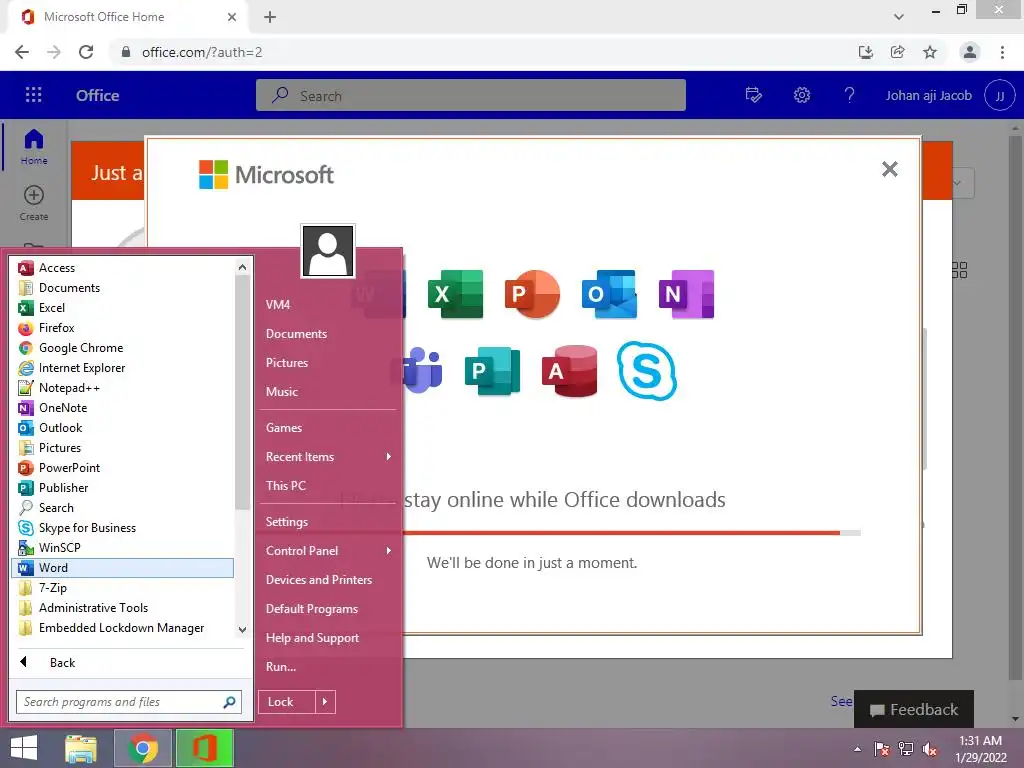1024x768 pixels.
Task: Click the Lock button
Action: coord(287,702)
